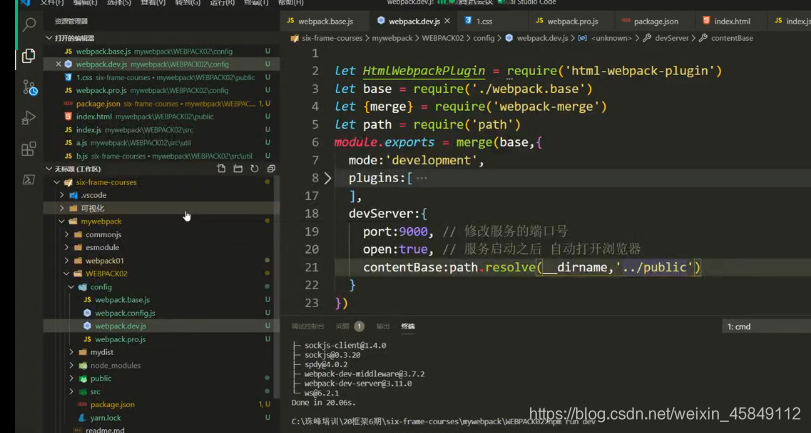
Task: Click 'port:9000' in the code
Action: click(x=395, y=231)
